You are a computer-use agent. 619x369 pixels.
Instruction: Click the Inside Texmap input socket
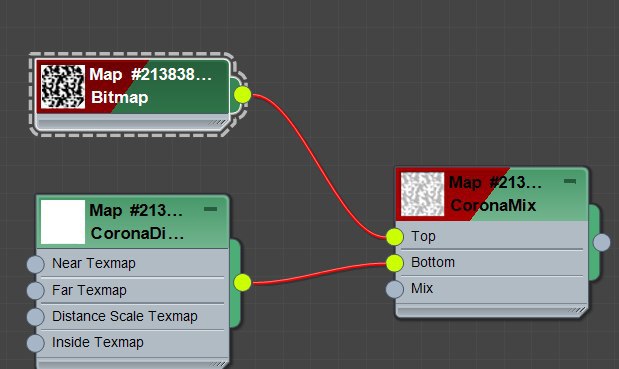pyautogui.click(x=36, y=343)
